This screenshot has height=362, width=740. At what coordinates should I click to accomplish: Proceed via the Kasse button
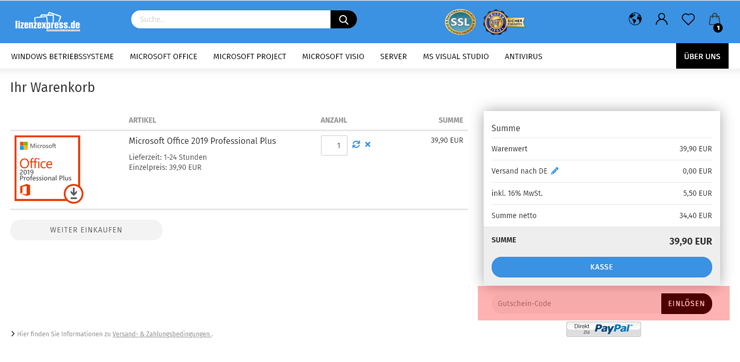(x=602, y=267)
